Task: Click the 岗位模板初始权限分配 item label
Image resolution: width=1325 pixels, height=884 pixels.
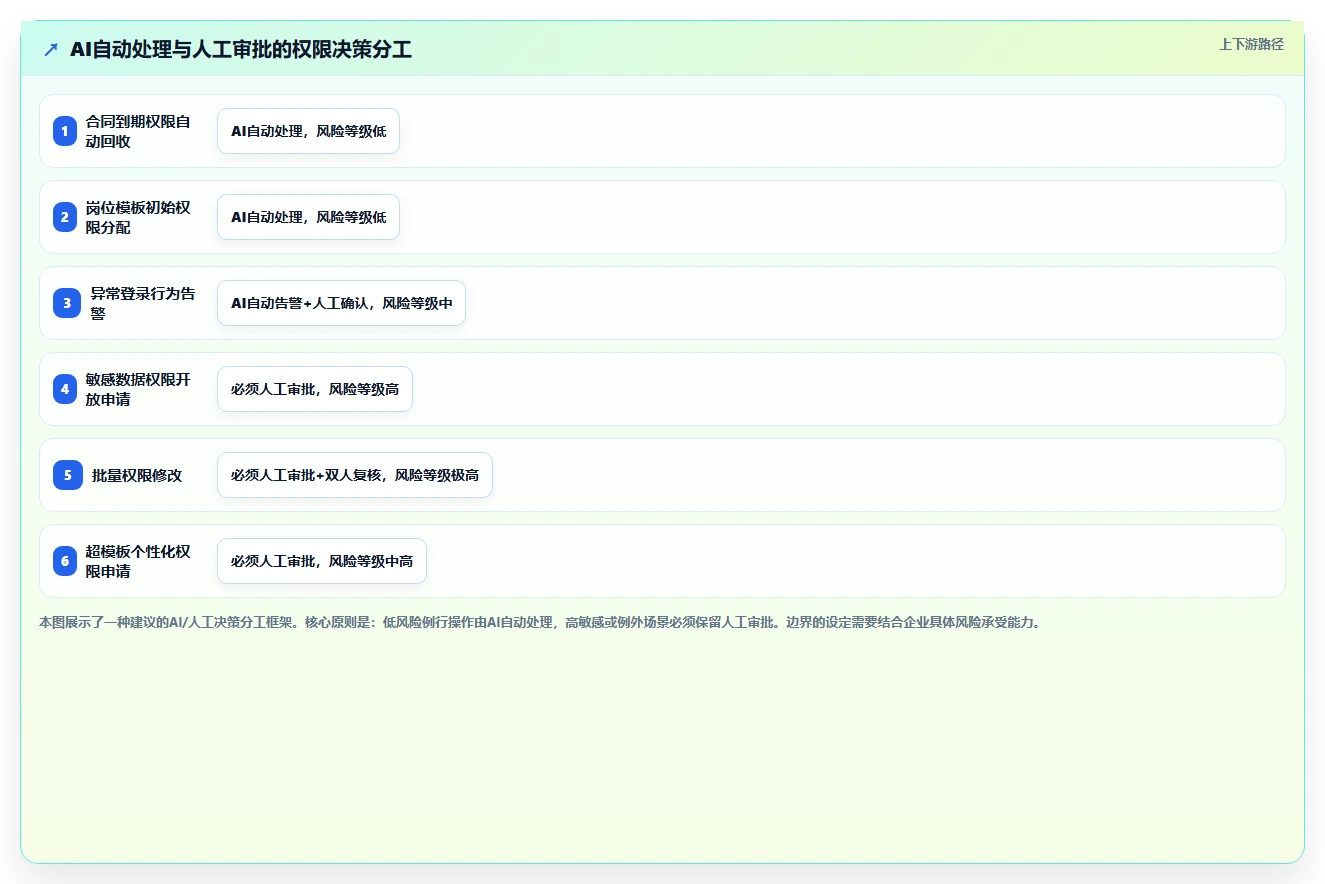Action: pos(138,217)
